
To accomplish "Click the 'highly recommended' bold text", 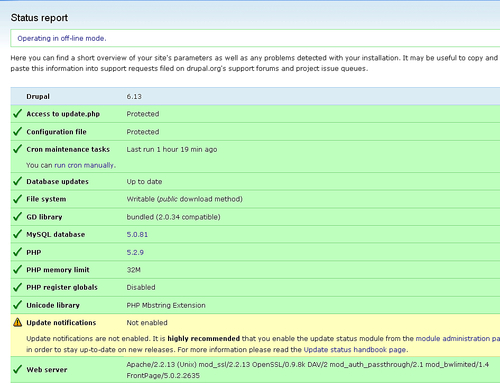I will coord(204,339).
